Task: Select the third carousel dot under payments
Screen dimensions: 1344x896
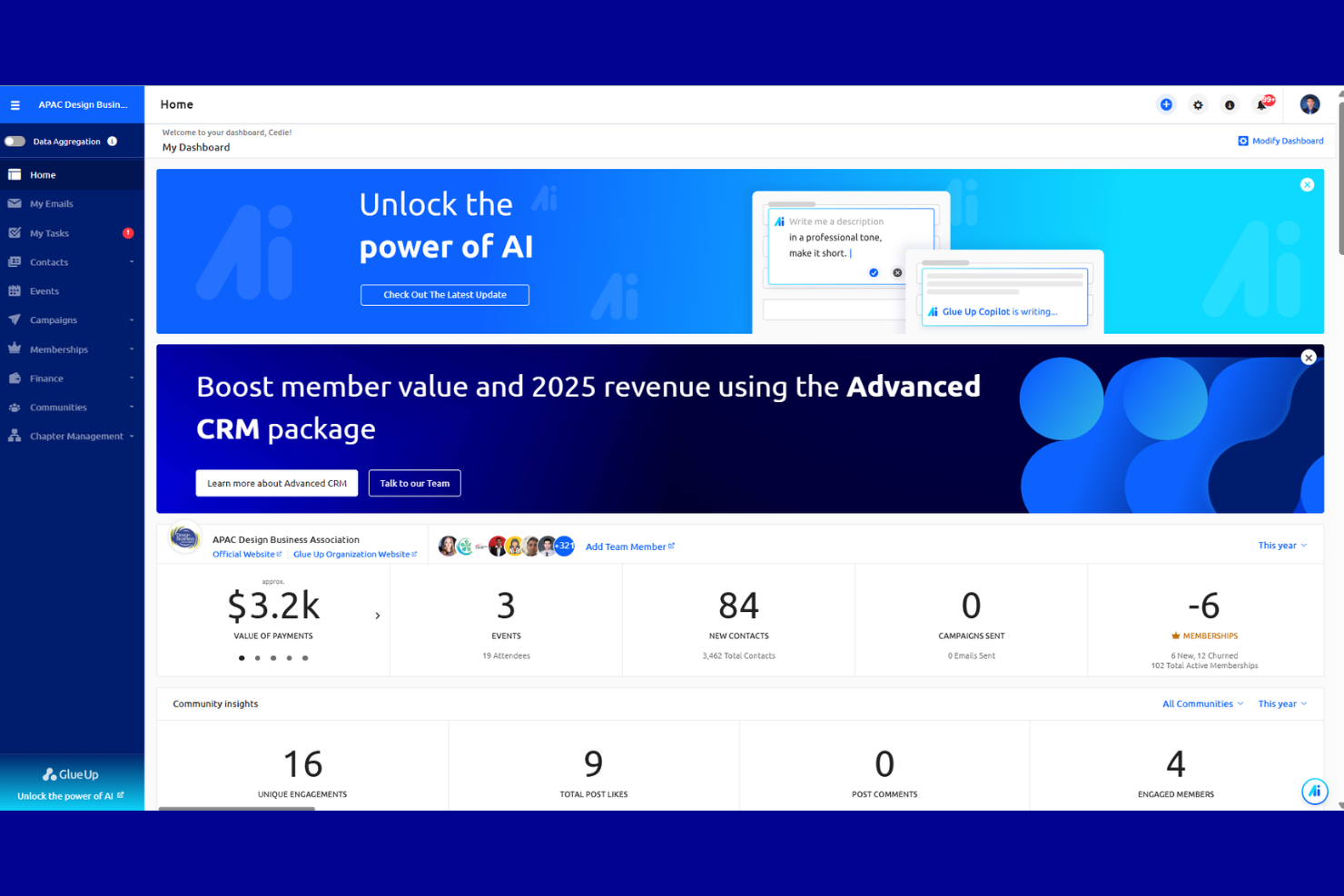Action: coord(273,658)
